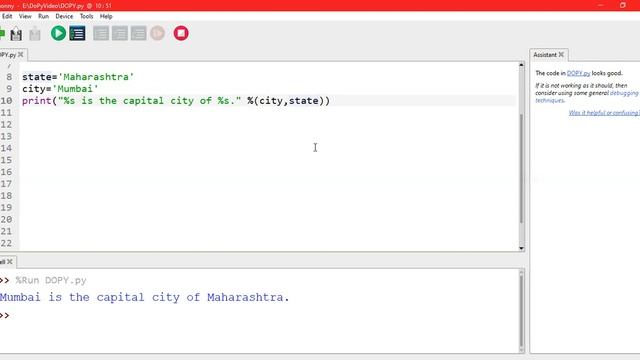Click the Open file toolbar icon
This screenshot has width=640, height=360.
[x=16, y=34]
